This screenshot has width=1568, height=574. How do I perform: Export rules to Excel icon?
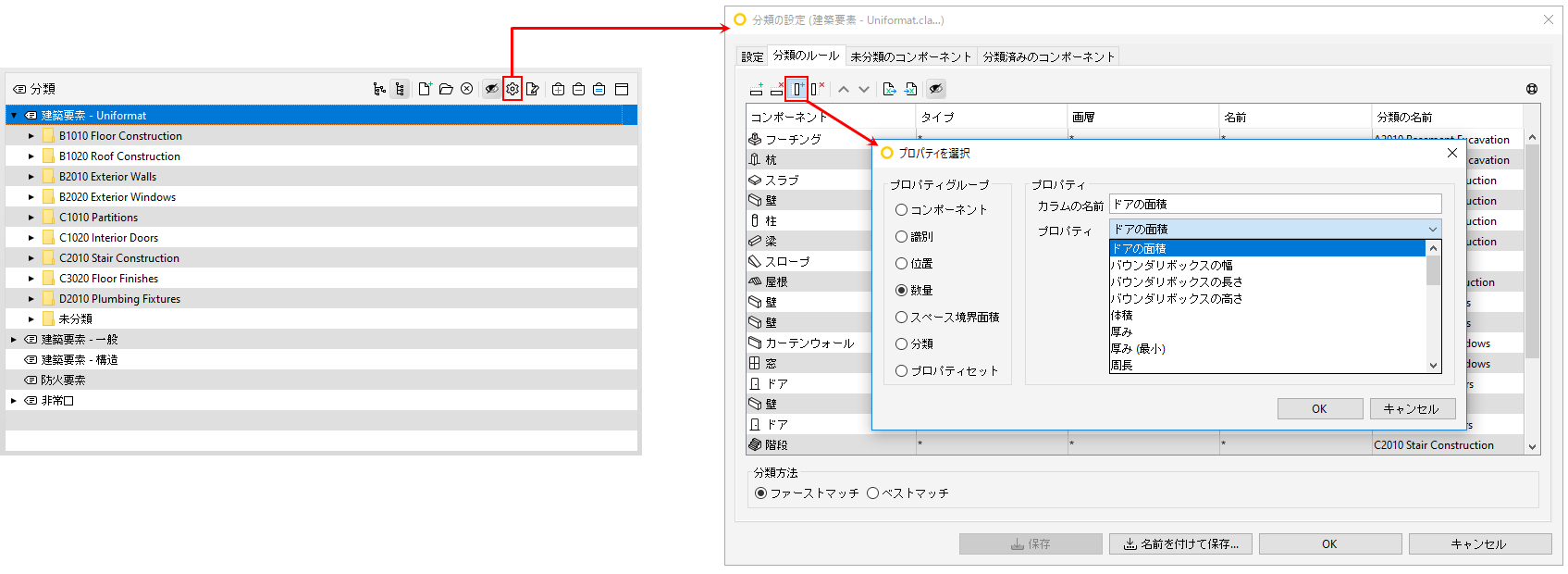(x=889, y=89)
